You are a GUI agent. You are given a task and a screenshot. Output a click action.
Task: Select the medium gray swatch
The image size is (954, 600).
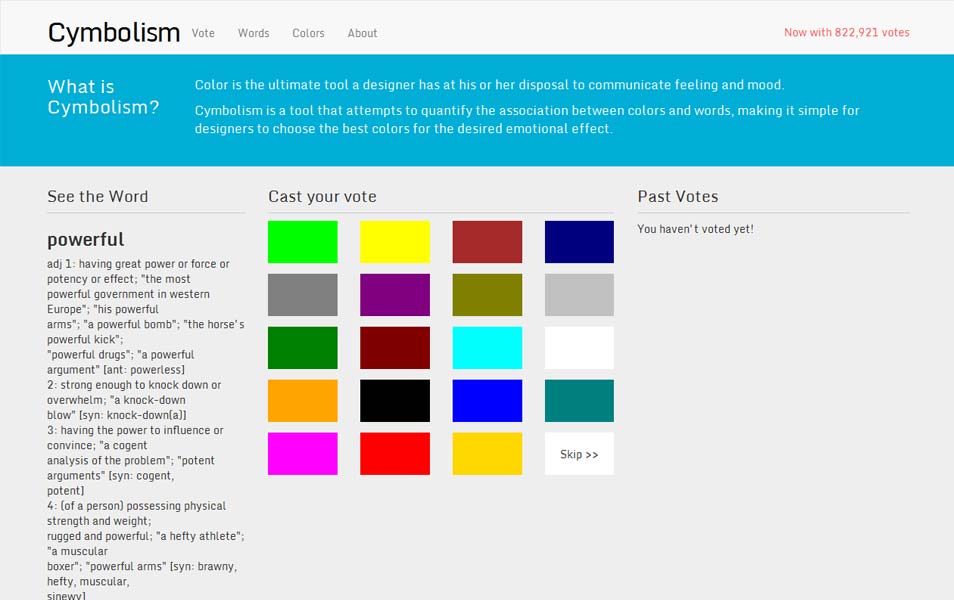click(x=302, y=295)
